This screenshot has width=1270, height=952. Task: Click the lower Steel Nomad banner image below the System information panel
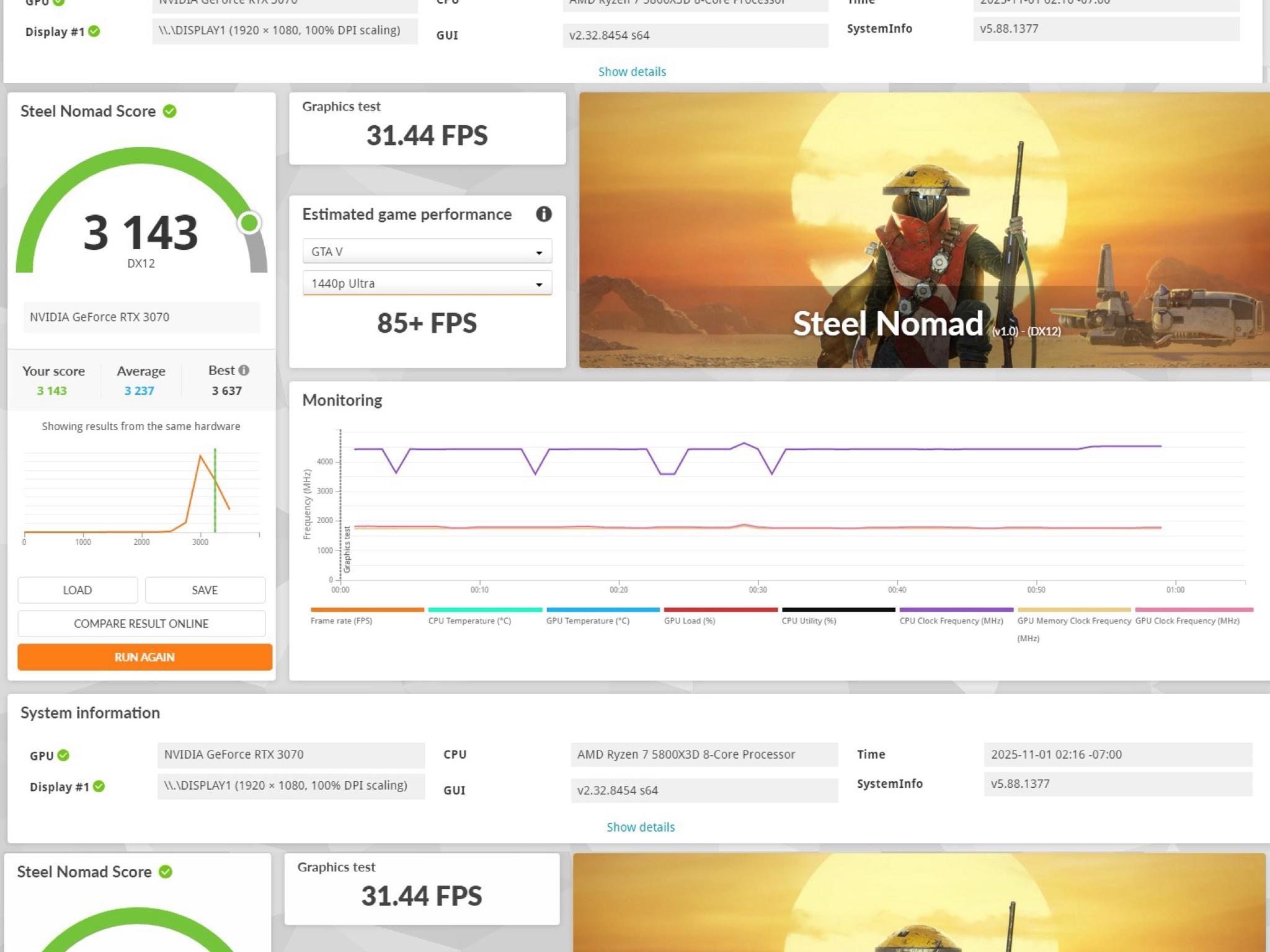pos(919,902)
